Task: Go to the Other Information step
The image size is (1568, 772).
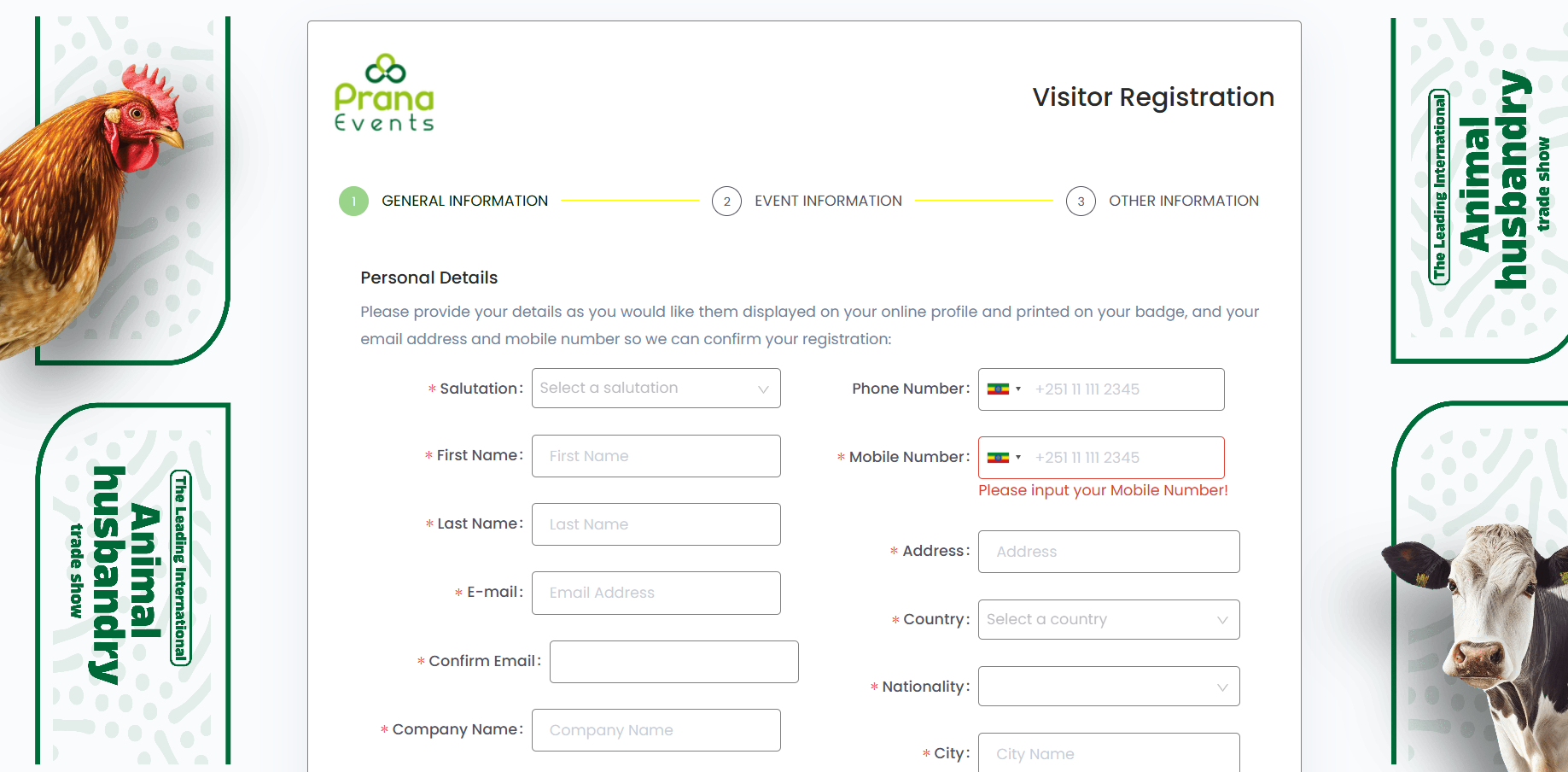Action: point(1183,202)
